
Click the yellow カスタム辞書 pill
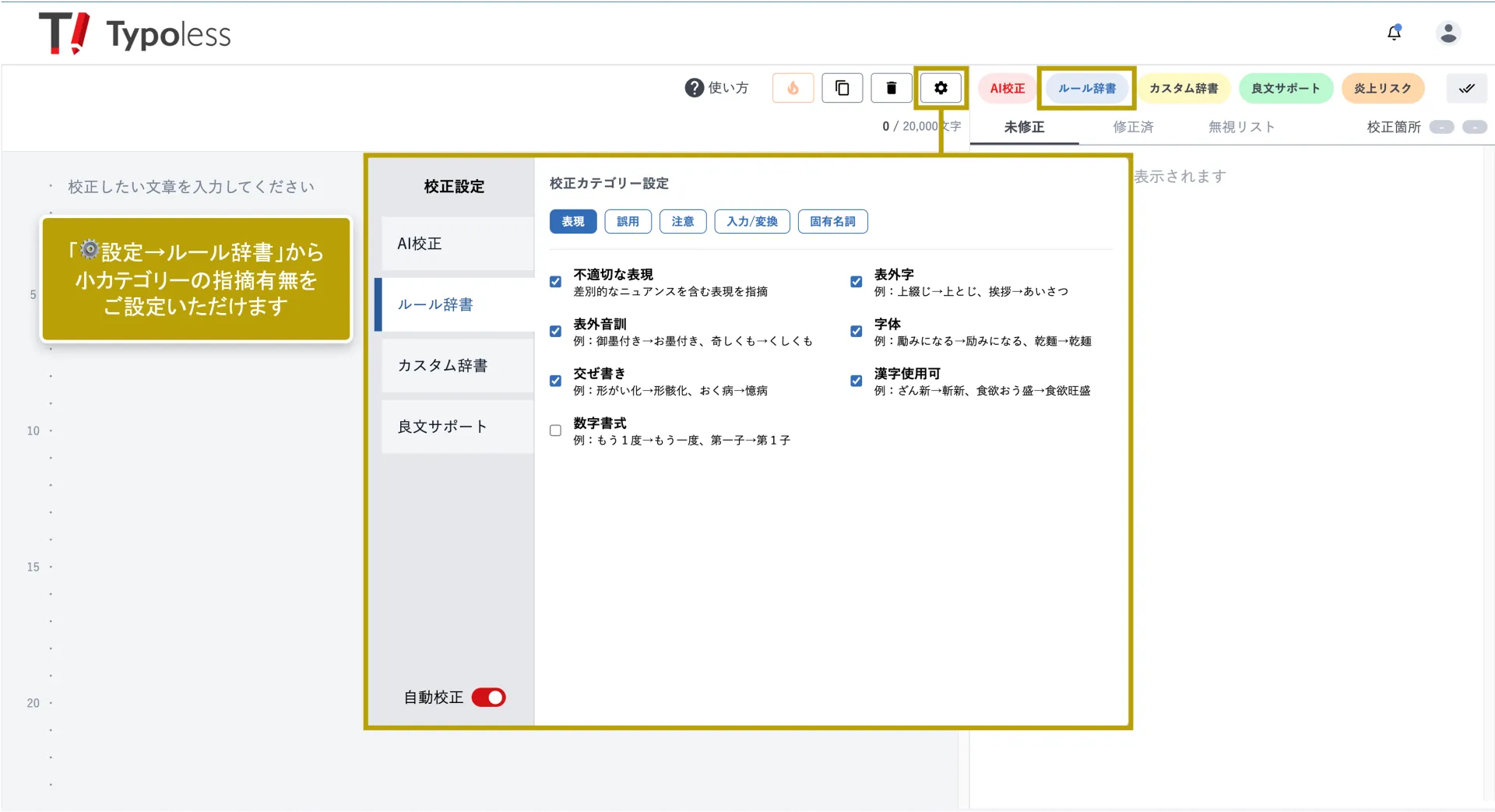coord(1184,88)
